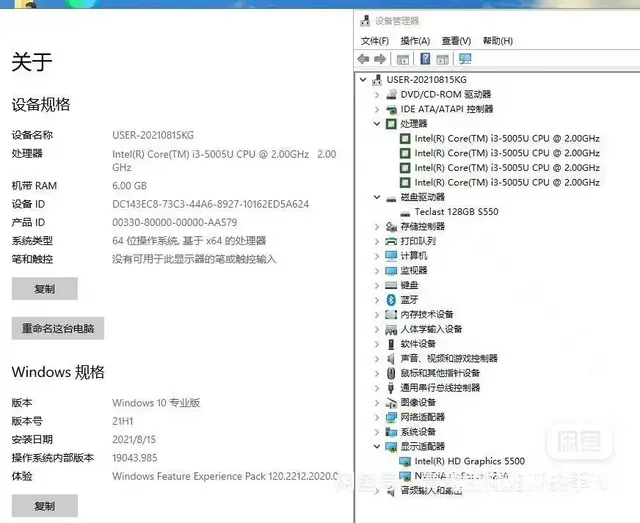The image size is (640, 523).
Task: Select the Intel HD Graphics 5500 adapter icon
Action: 405,461
